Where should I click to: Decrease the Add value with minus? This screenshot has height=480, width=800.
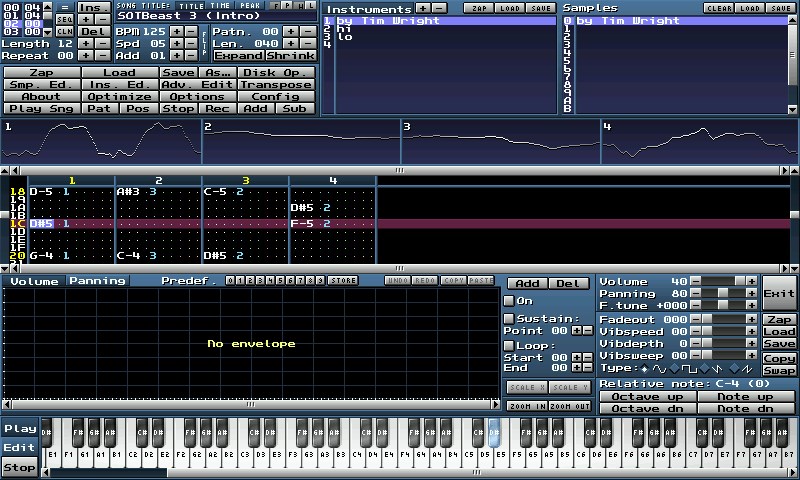tap(191, 55)
